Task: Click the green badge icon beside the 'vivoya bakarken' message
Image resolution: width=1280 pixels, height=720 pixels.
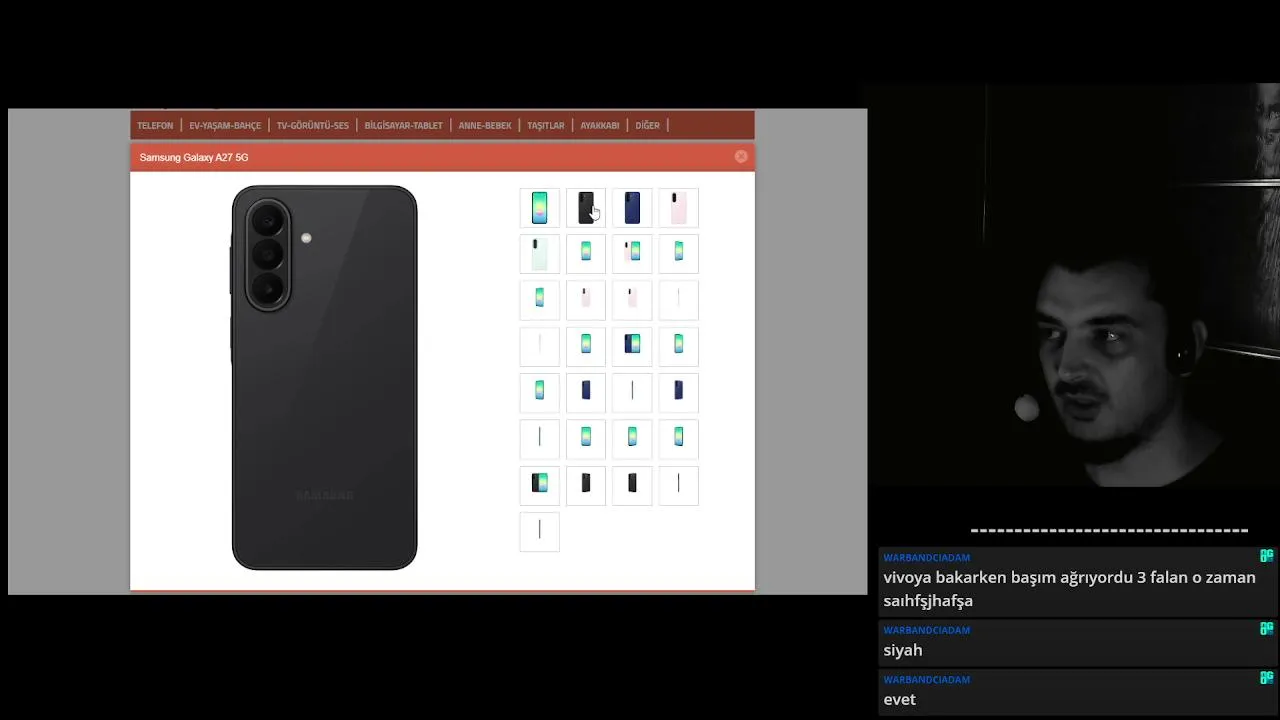Action: tap(1267, 556)
